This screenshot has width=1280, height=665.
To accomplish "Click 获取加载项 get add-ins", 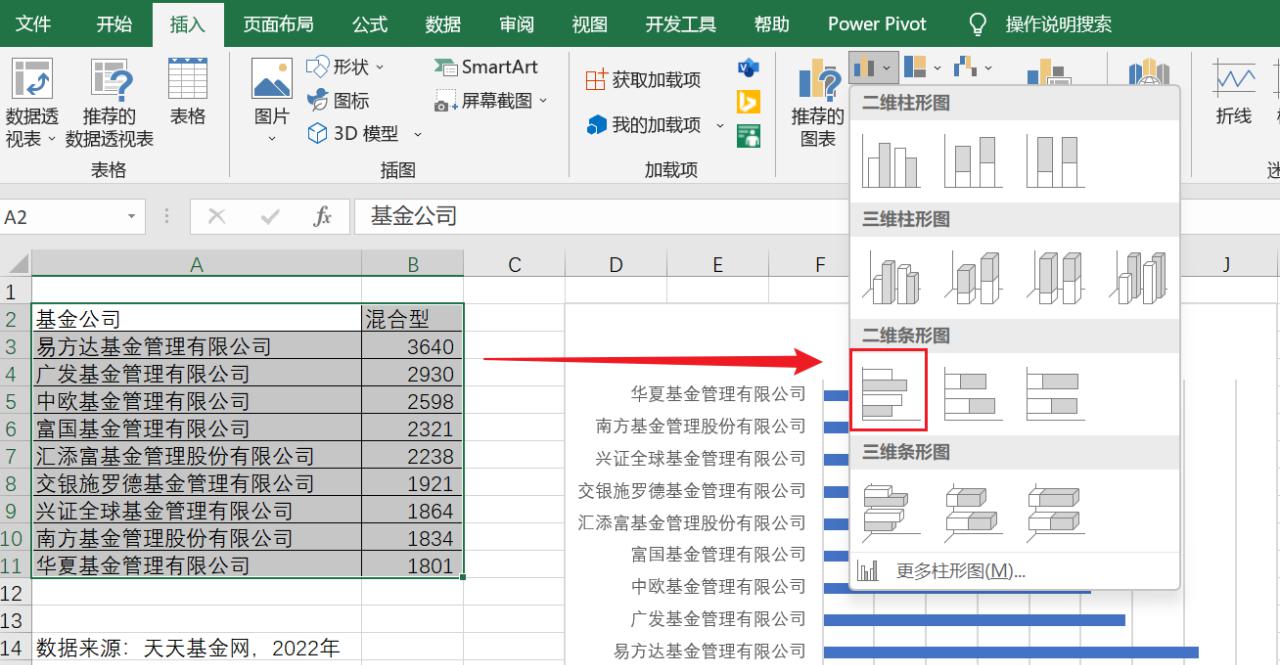I will [643, 80].
